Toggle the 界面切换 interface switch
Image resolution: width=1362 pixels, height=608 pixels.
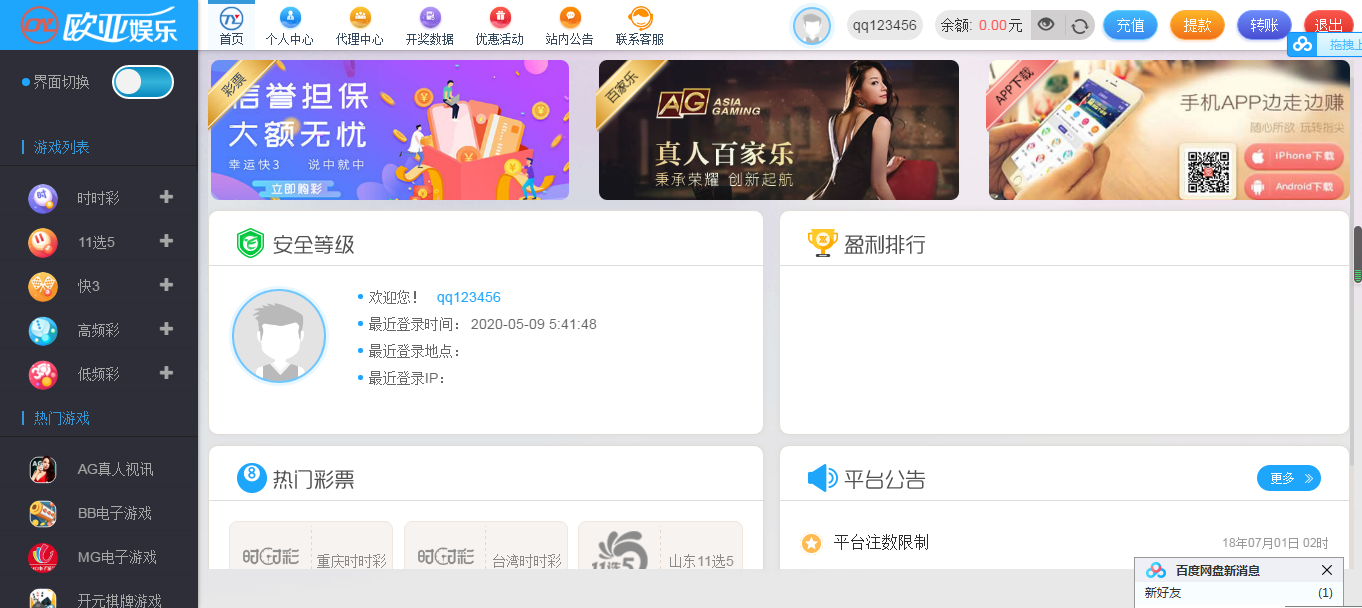pos(142,82)
